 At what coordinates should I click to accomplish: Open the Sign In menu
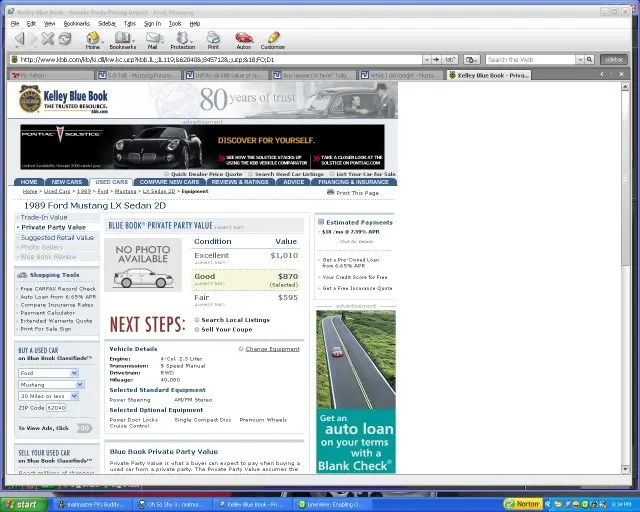152,24
